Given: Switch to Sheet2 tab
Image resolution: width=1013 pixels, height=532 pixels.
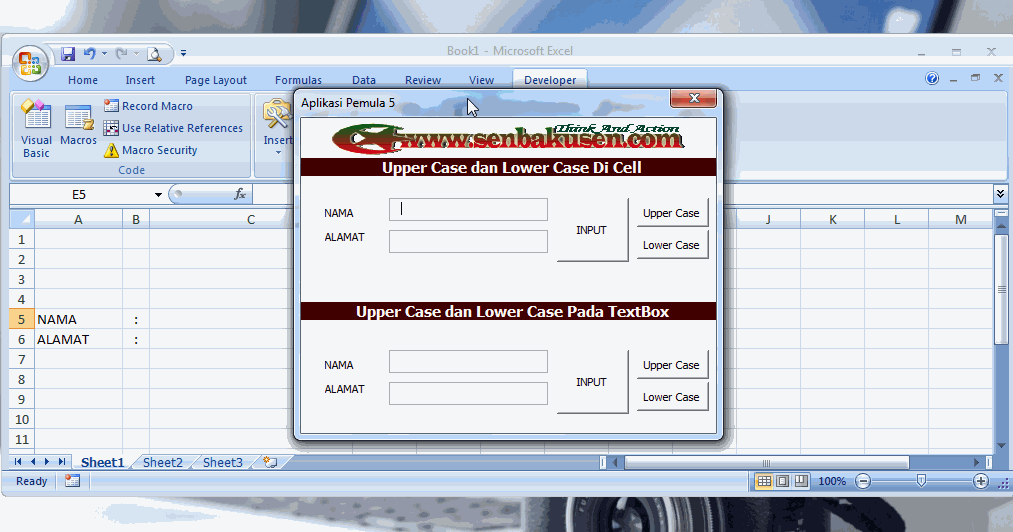Looking at the screenshot, I should pos(163,462).
